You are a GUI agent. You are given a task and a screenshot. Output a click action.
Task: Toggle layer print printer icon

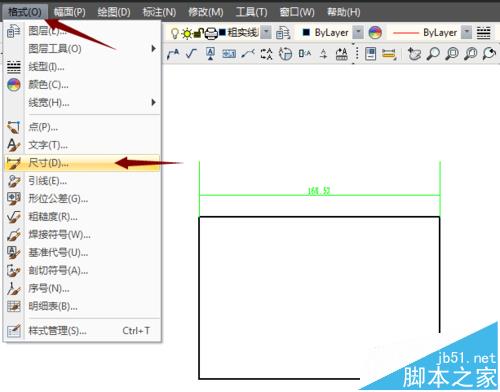coord(211,33)
